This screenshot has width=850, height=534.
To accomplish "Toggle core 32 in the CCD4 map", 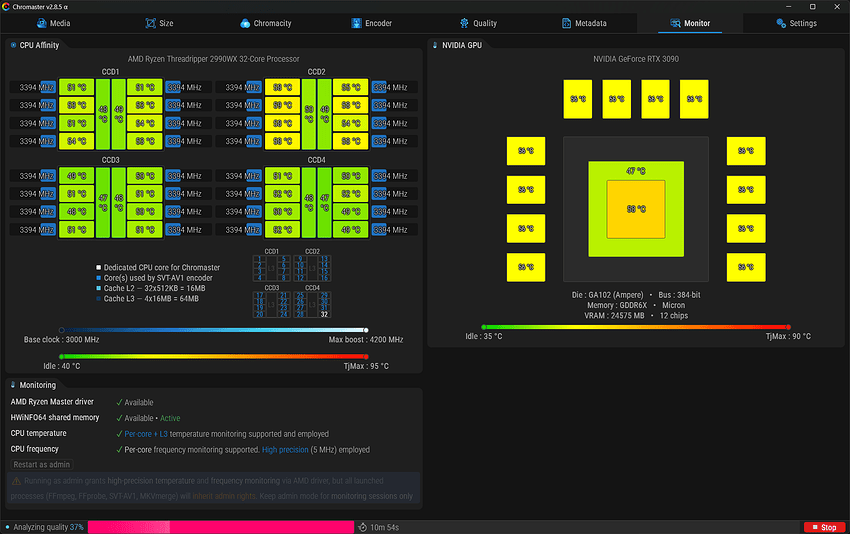I will tap(324, 314).
